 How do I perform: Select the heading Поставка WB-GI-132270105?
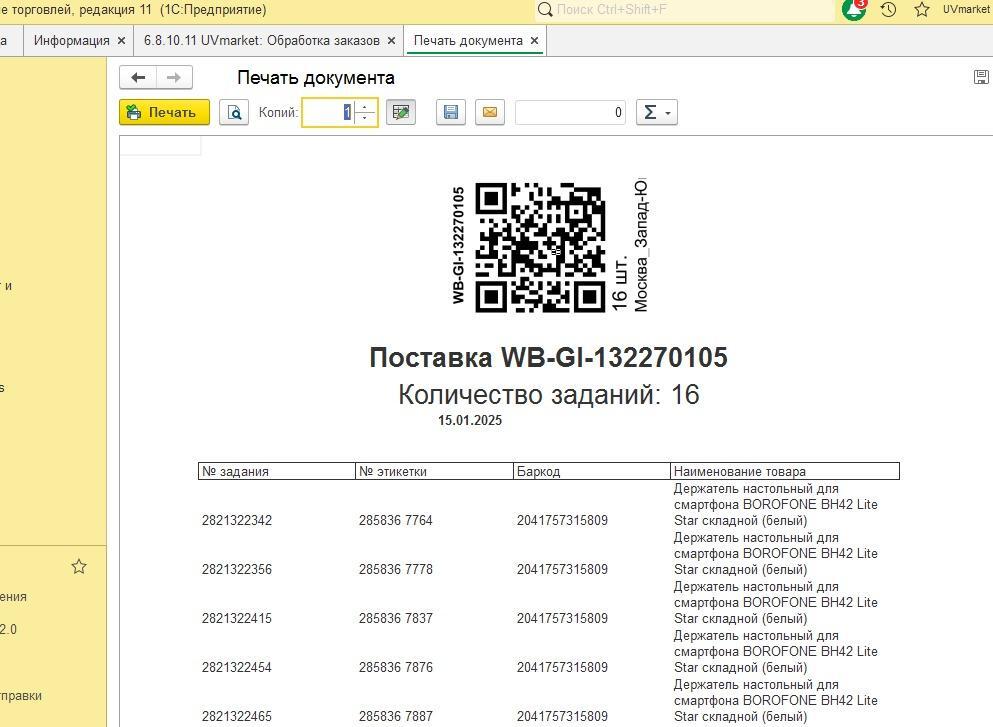[x=548, y=357]
